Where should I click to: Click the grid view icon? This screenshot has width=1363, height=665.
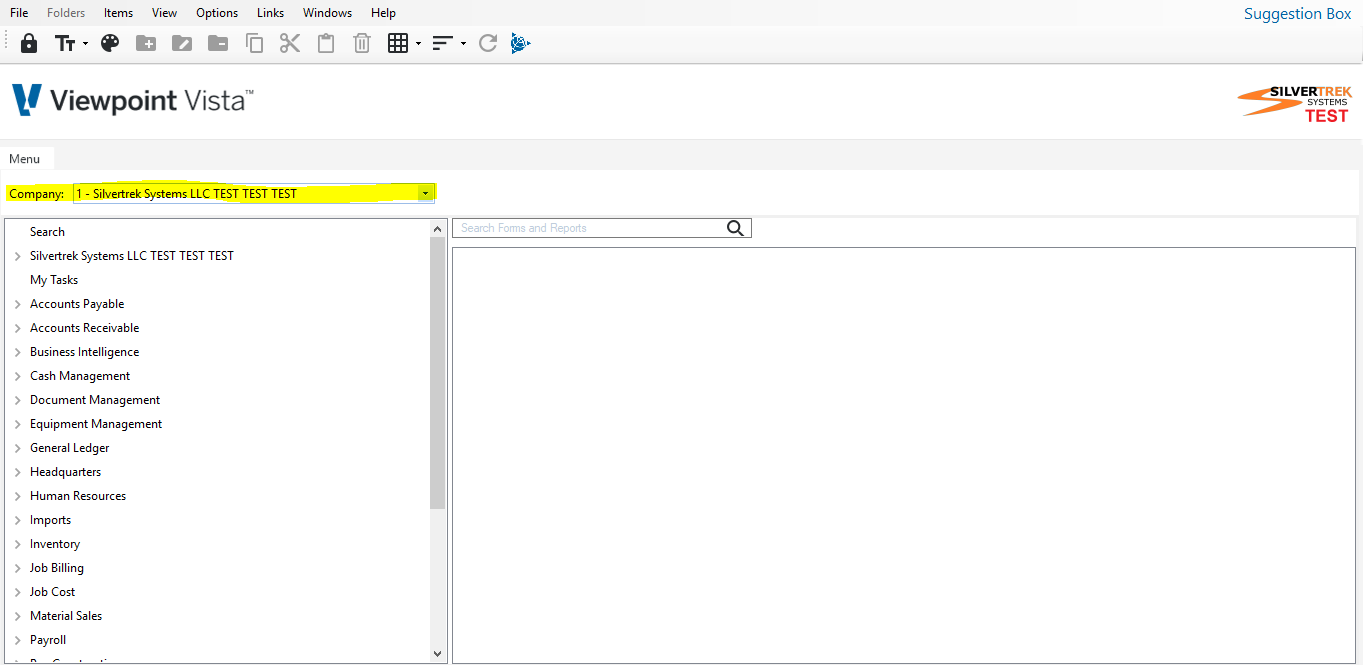(398, 43)
